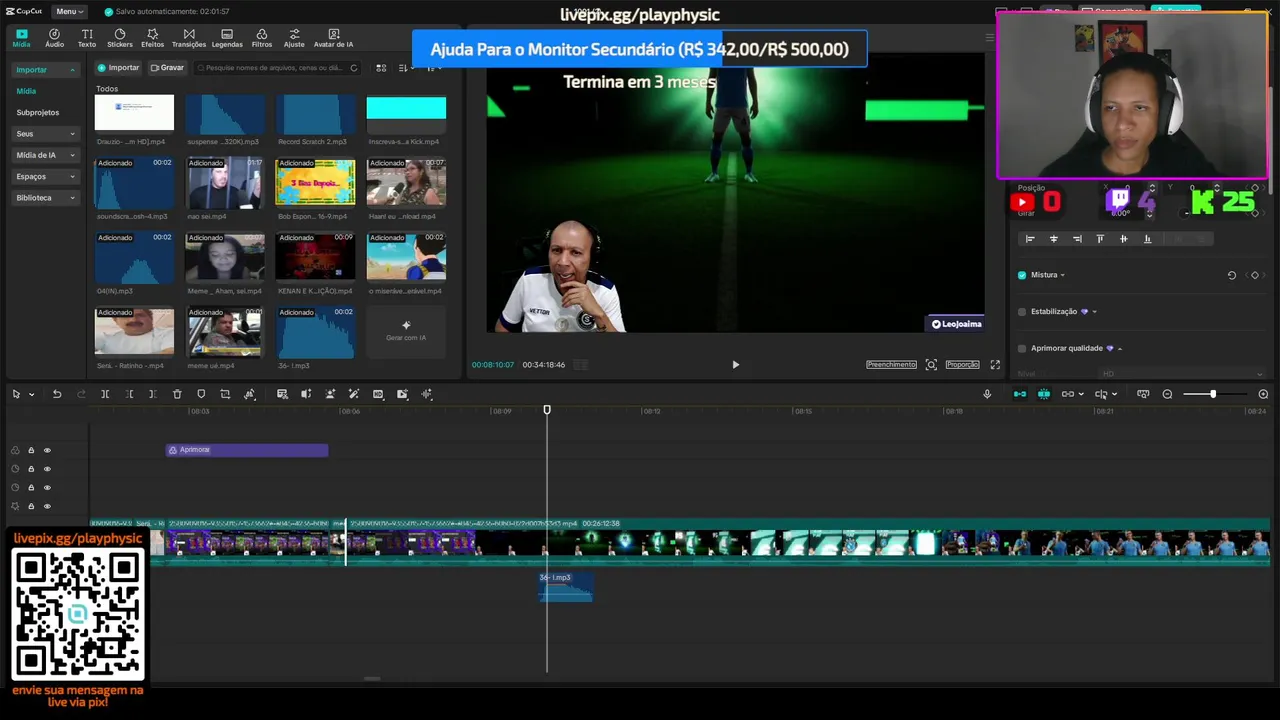Switch to the Áudio tab
The image size is (1280, 720).
click(x=54, y=38)
